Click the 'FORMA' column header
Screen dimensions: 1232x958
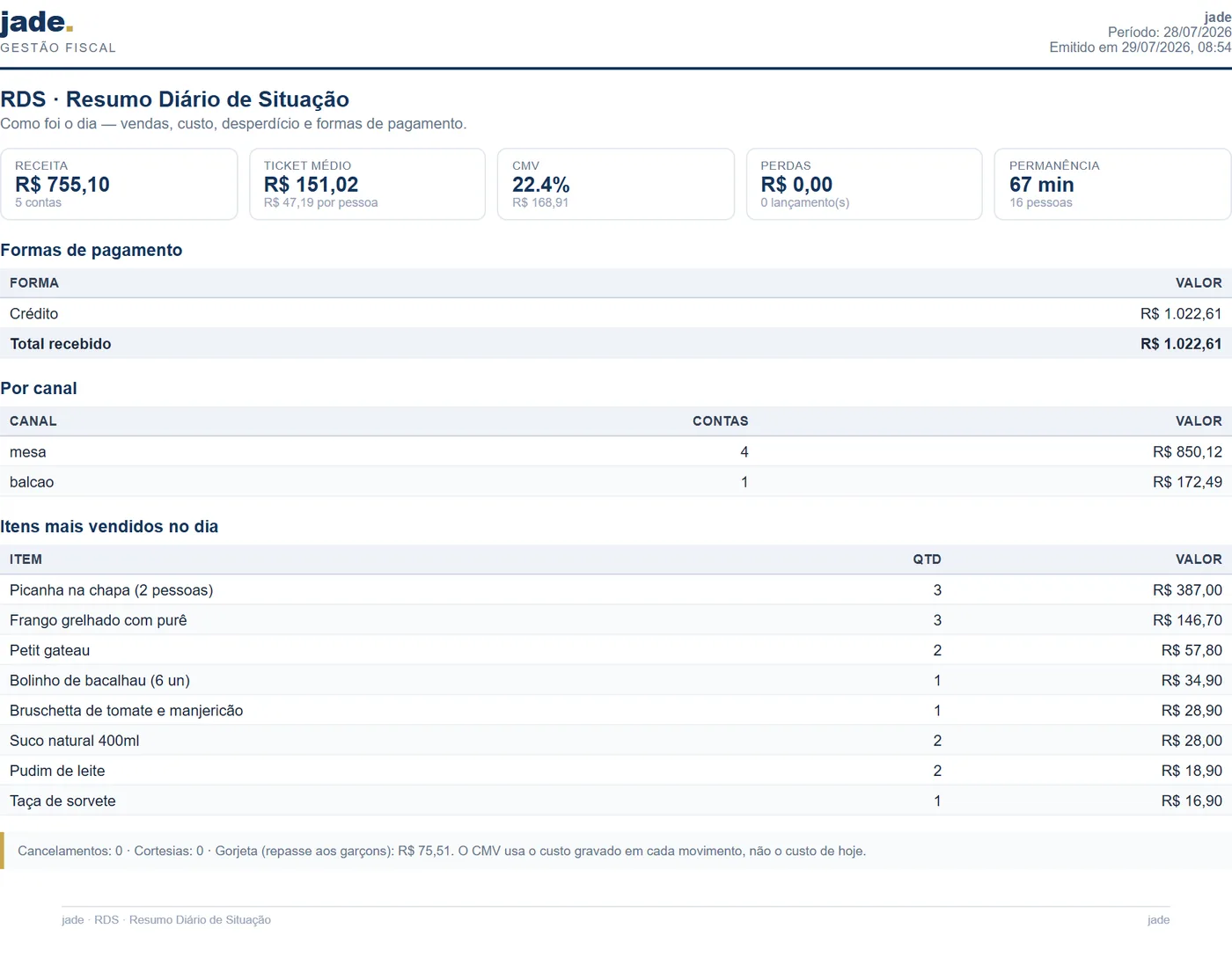[x=34, y=283]
